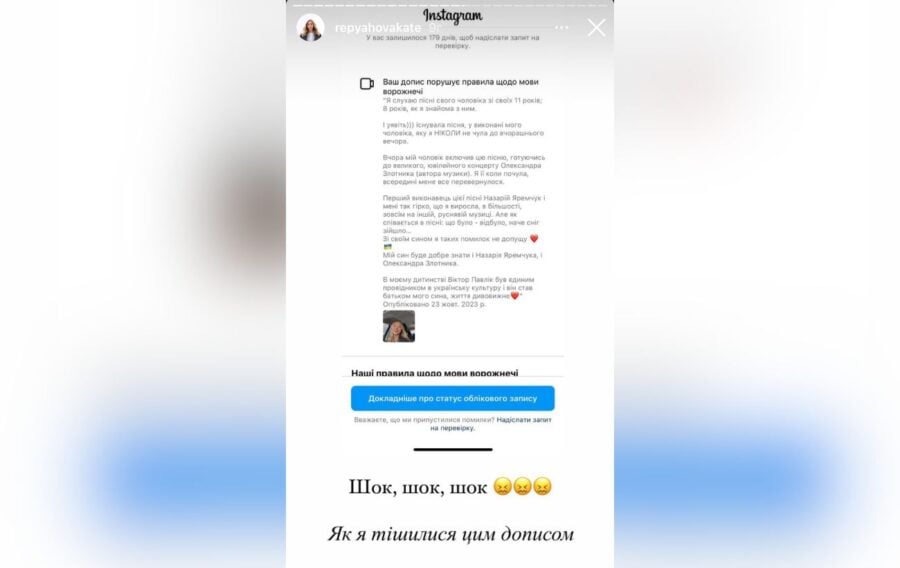Click the red heart emoji after 'не допущу'
900x568 pixels.
pyautogui.click(x=534, y=239)
